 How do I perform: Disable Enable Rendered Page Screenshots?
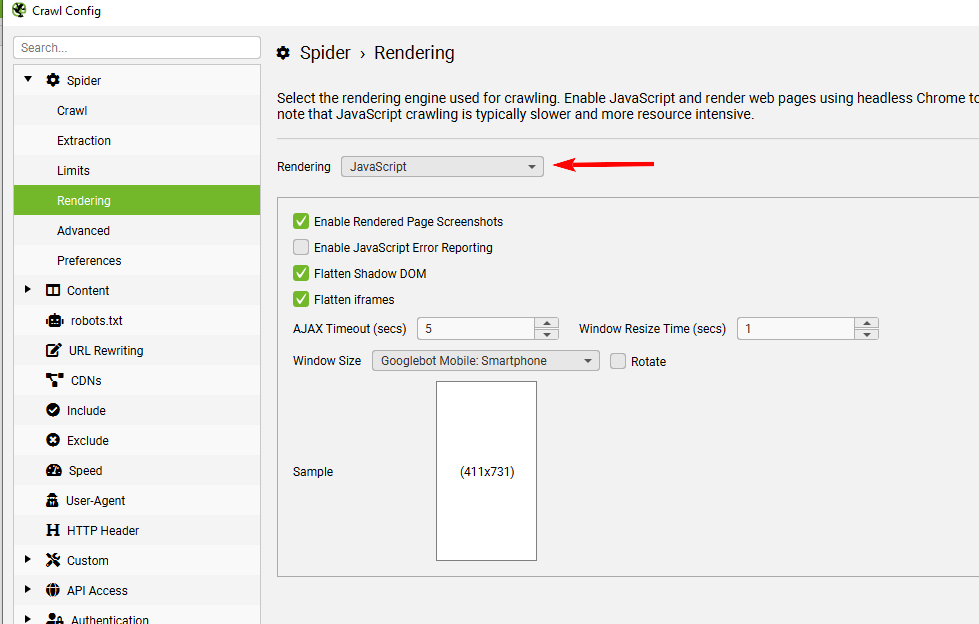point(301,221)
